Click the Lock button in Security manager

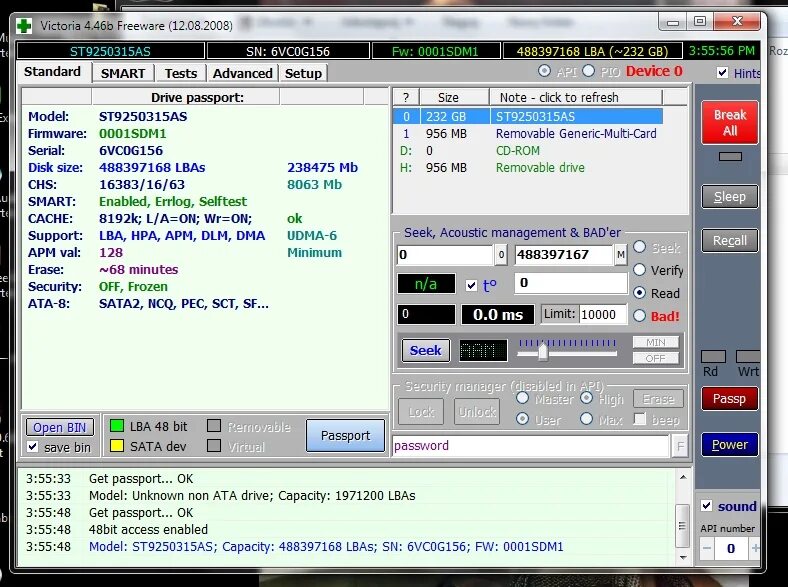421,412
